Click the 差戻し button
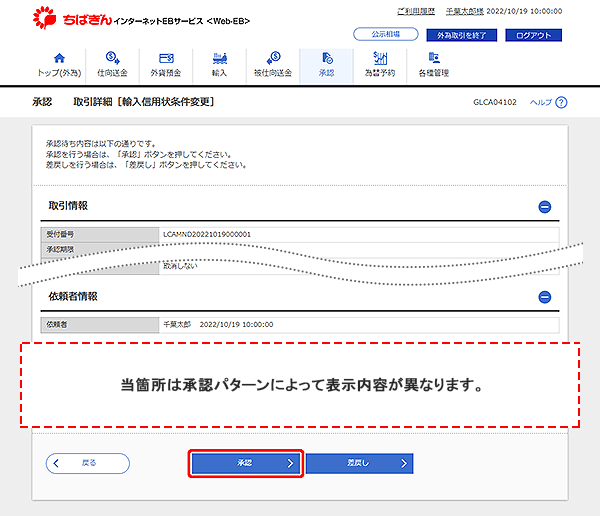The image size is (600, 516). click(359, 463)
